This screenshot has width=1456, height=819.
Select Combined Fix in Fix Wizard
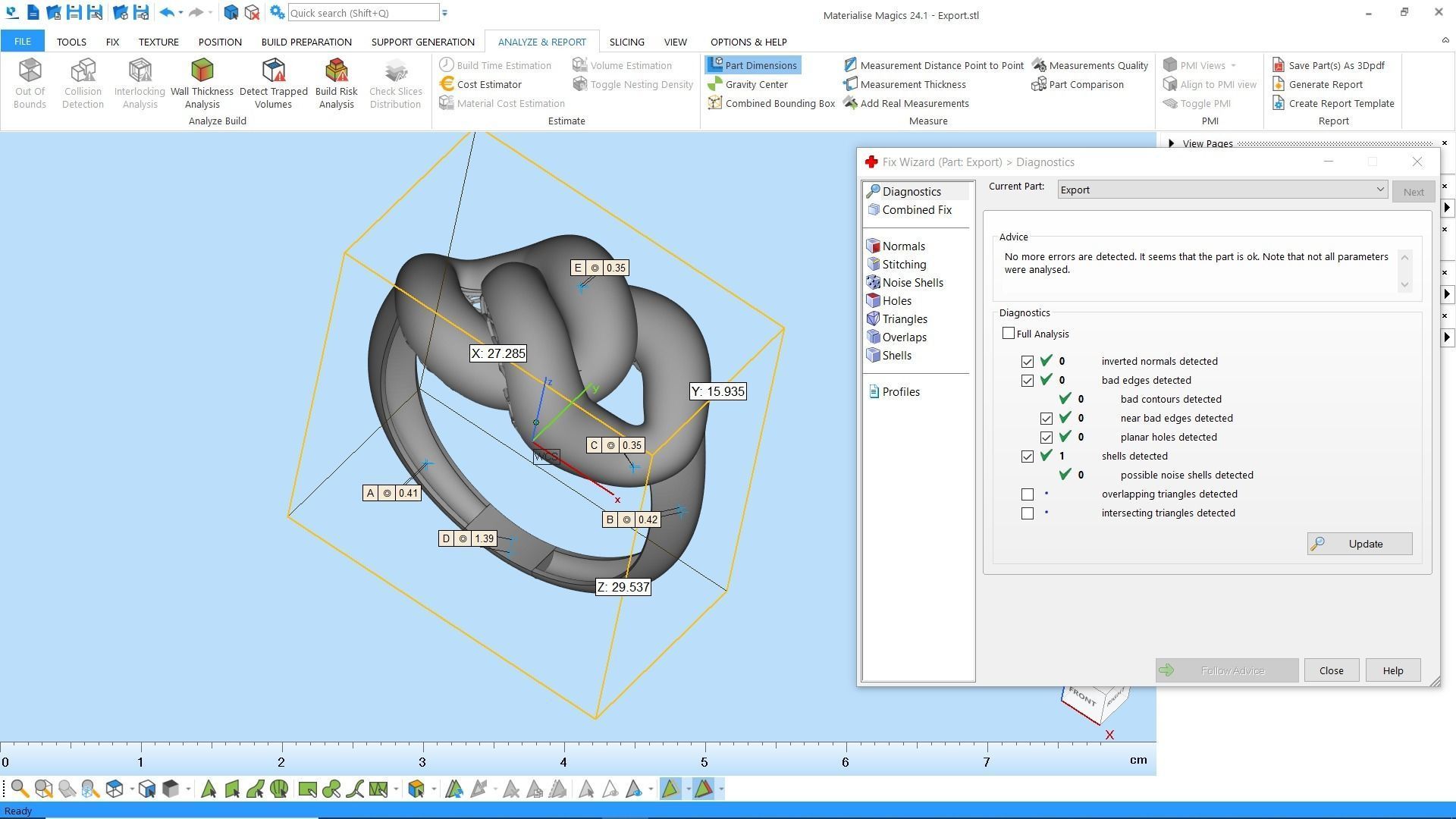coord(909,210)
